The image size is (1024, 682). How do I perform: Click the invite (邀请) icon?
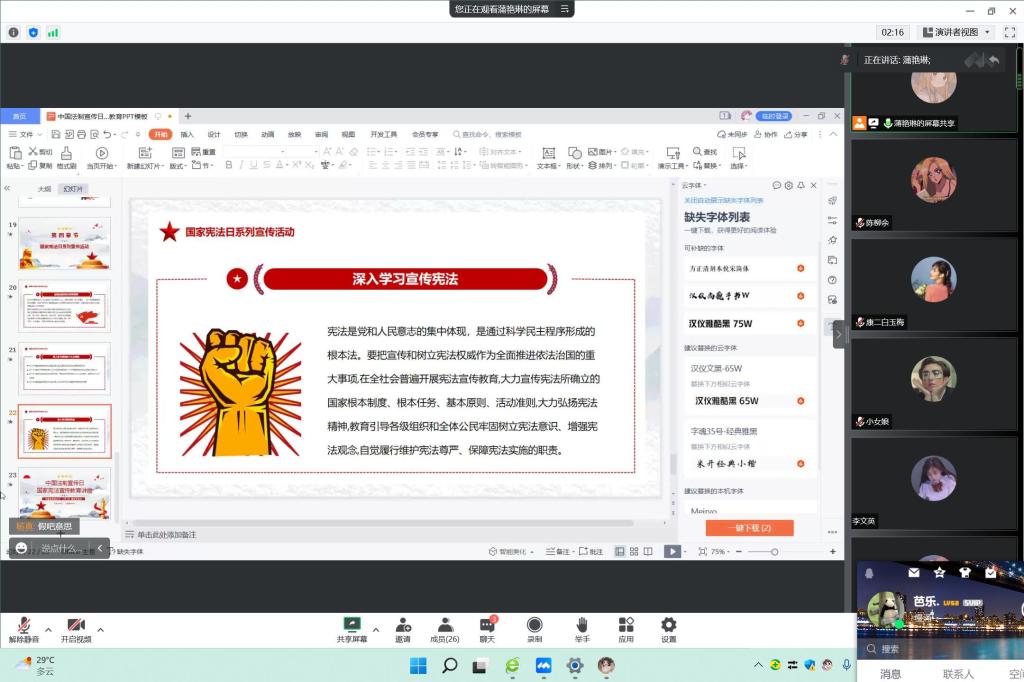tap(402, 626)
